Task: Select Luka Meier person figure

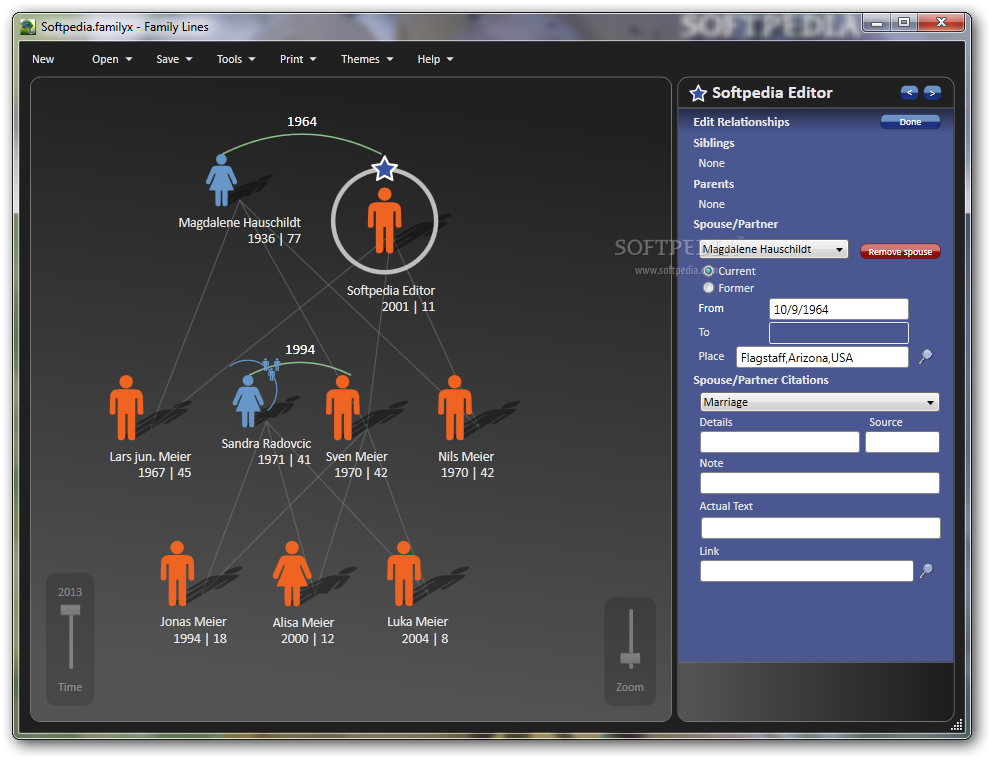Action: [x=404, y=573]
